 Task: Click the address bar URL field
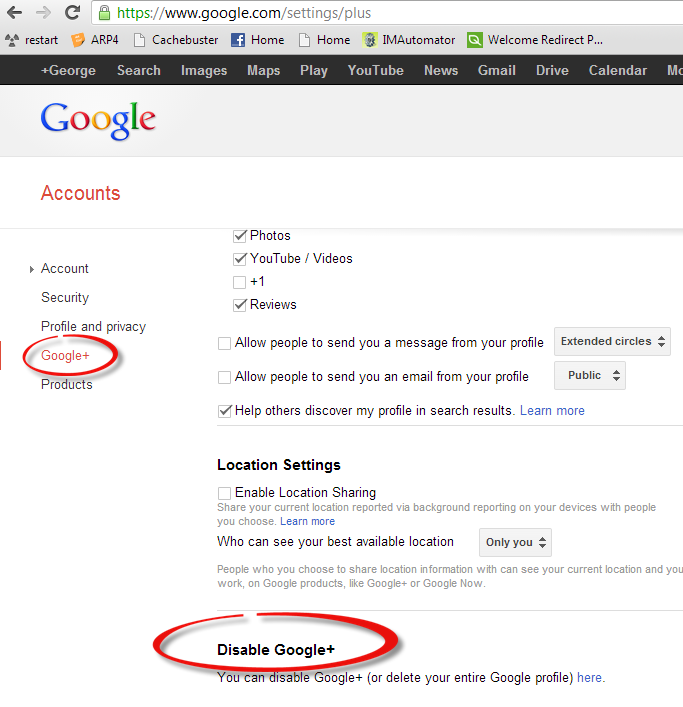[388, 13]
